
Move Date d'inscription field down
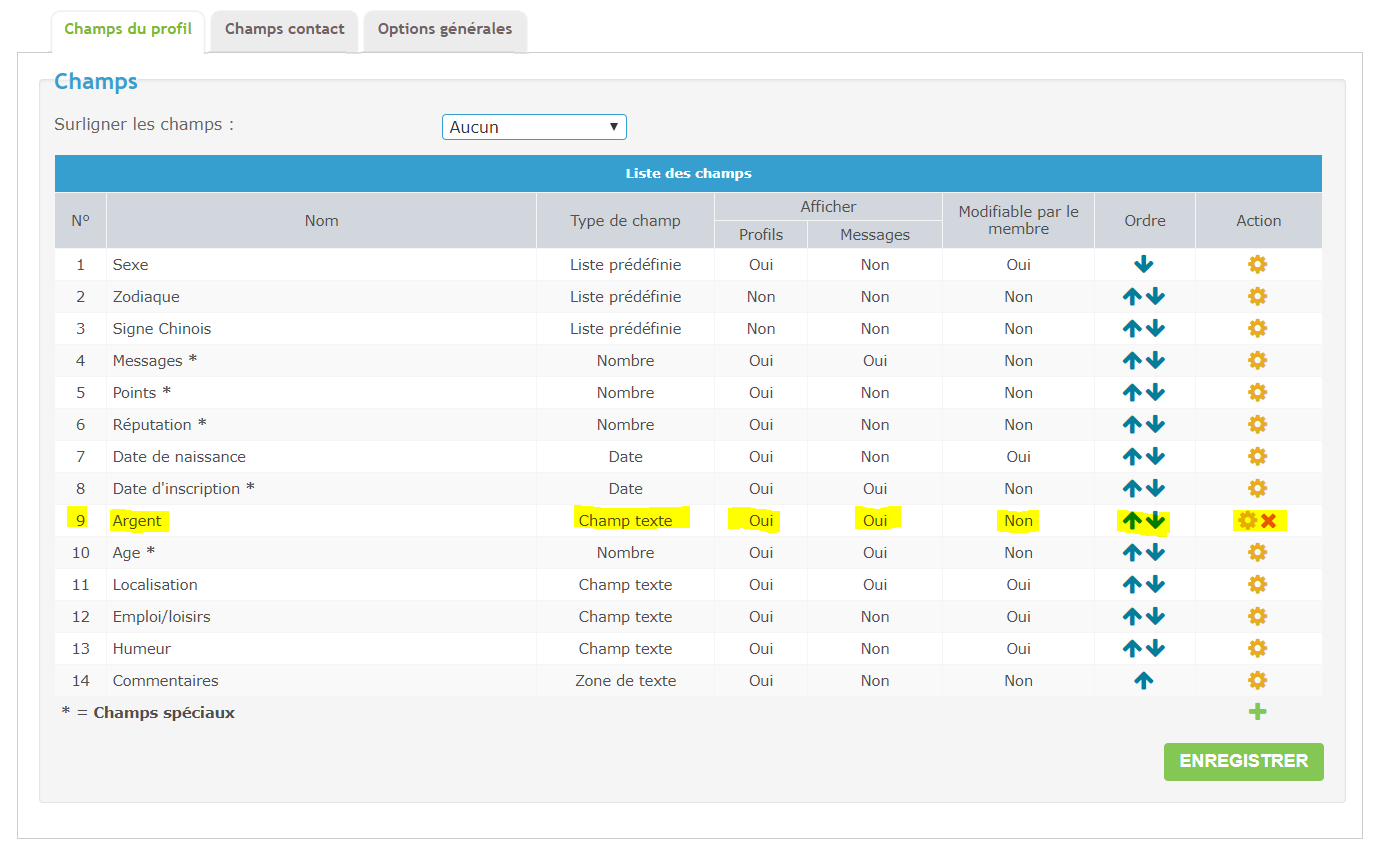click(x=1156, y=489)
